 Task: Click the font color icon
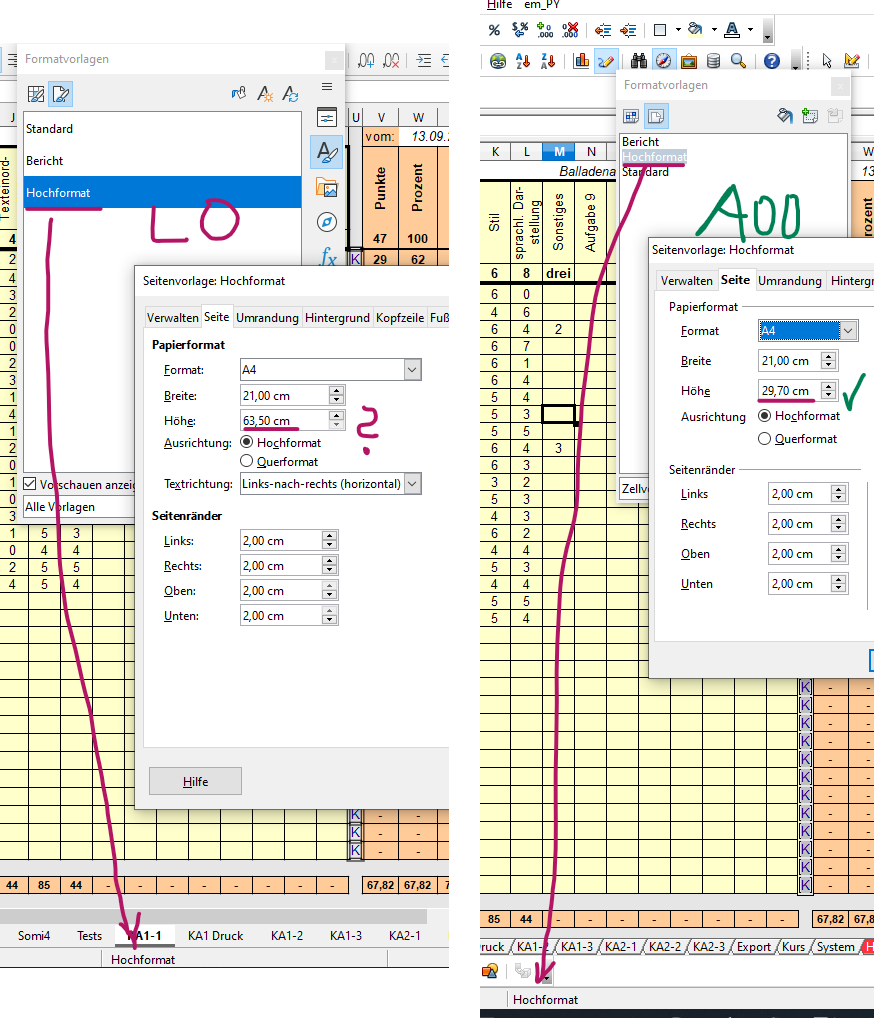click(x=733, y=30)
